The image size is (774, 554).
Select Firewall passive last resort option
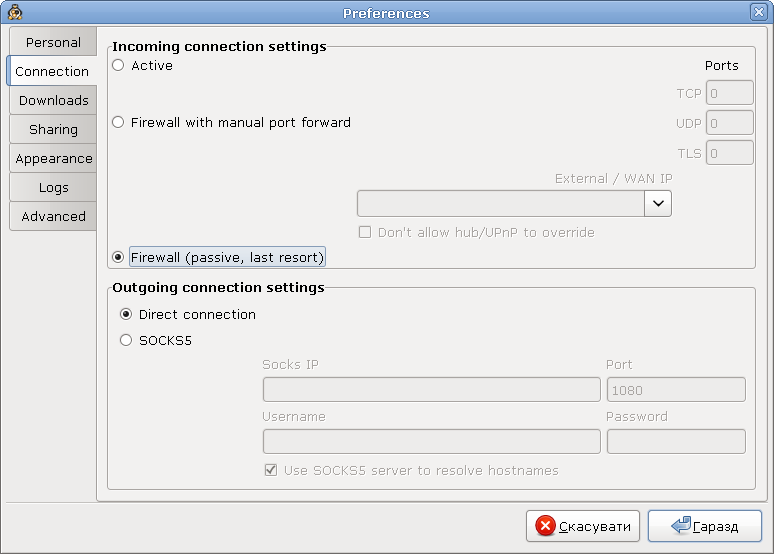coord(119,257)
